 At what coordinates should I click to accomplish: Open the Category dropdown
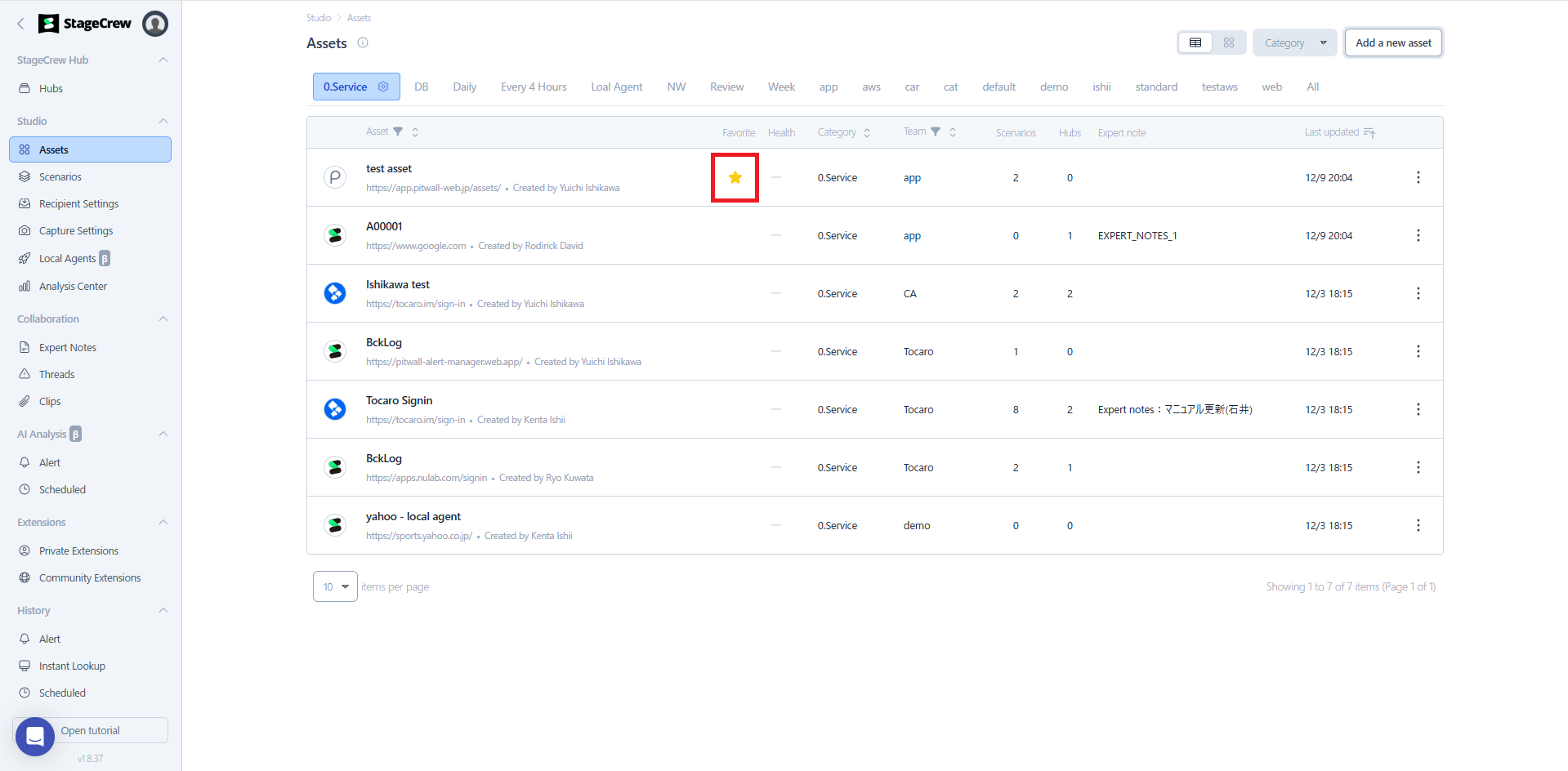(x=1294, y=42)
